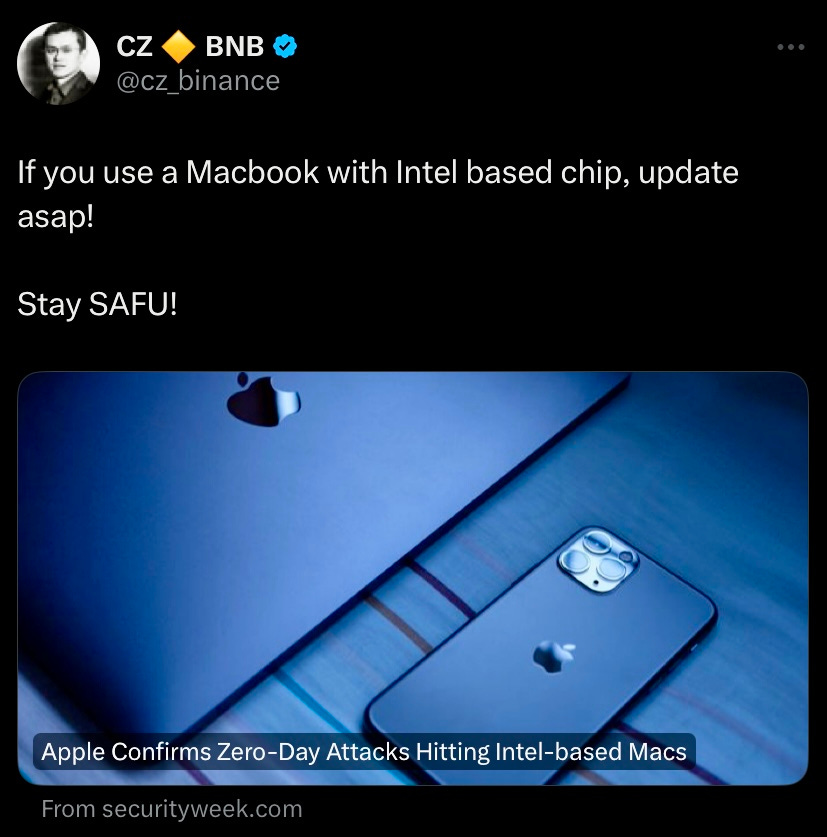Open the @cz_binance handle link
Image resolution: width=827 pixels, height=837 pixels.
point(198,81)
